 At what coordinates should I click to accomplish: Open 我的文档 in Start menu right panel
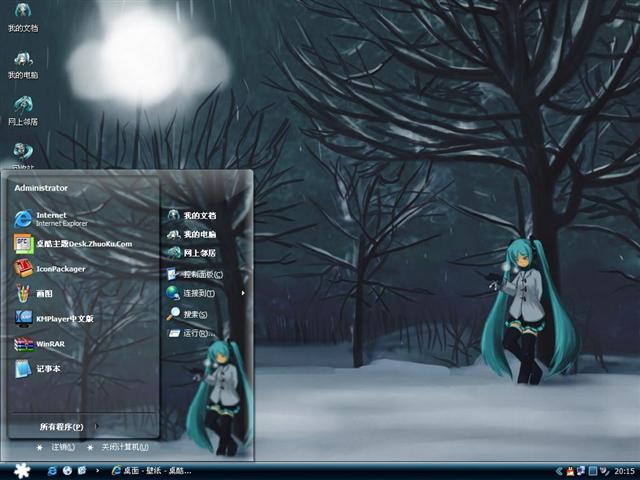coord(192,215)
